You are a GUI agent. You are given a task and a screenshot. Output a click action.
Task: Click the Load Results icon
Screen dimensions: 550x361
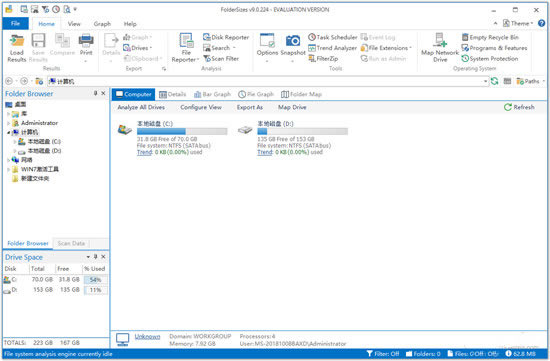coord(16,41)
